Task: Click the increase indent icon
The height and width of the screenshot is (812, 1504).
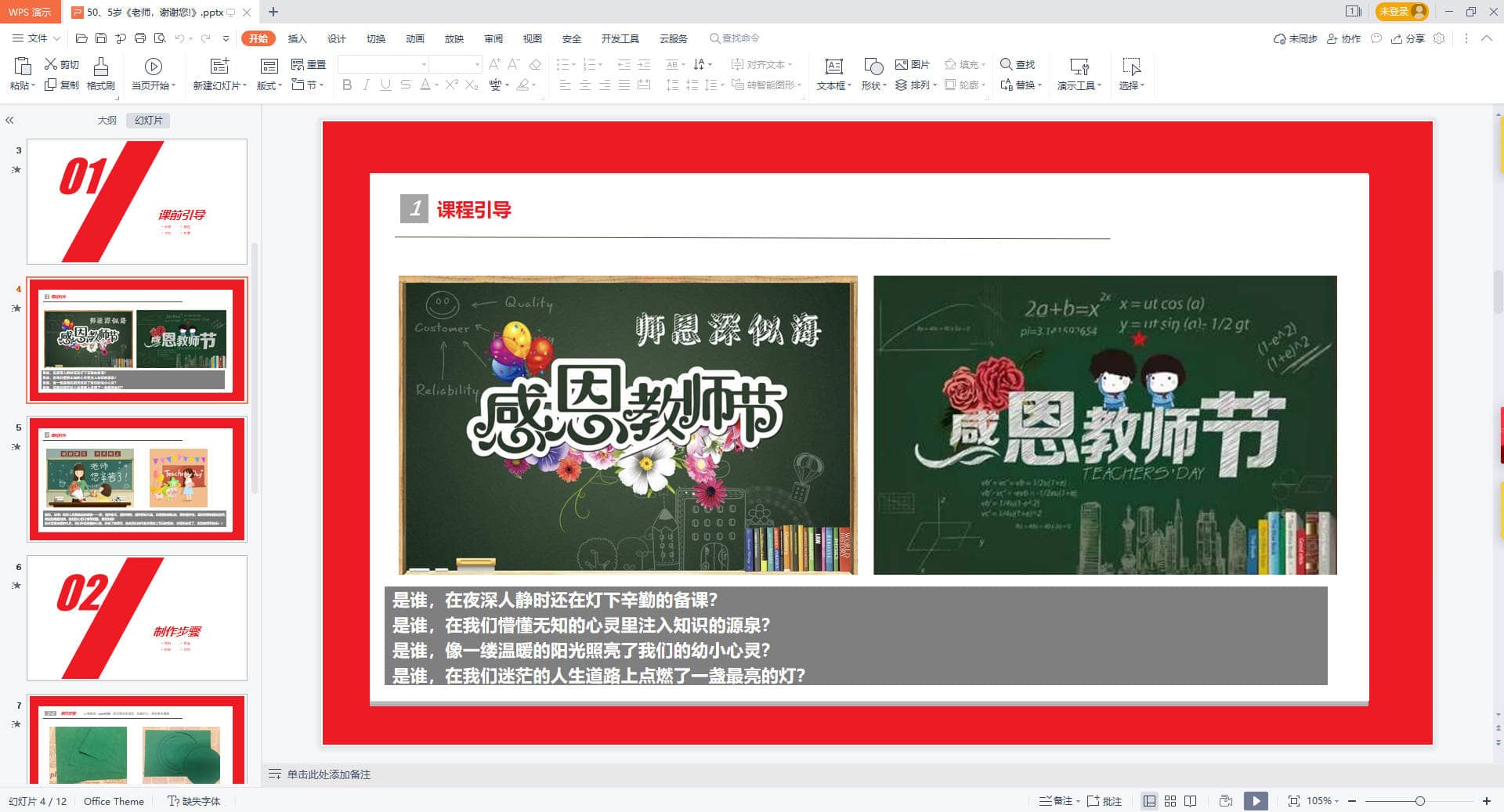Action: [644, 64]
